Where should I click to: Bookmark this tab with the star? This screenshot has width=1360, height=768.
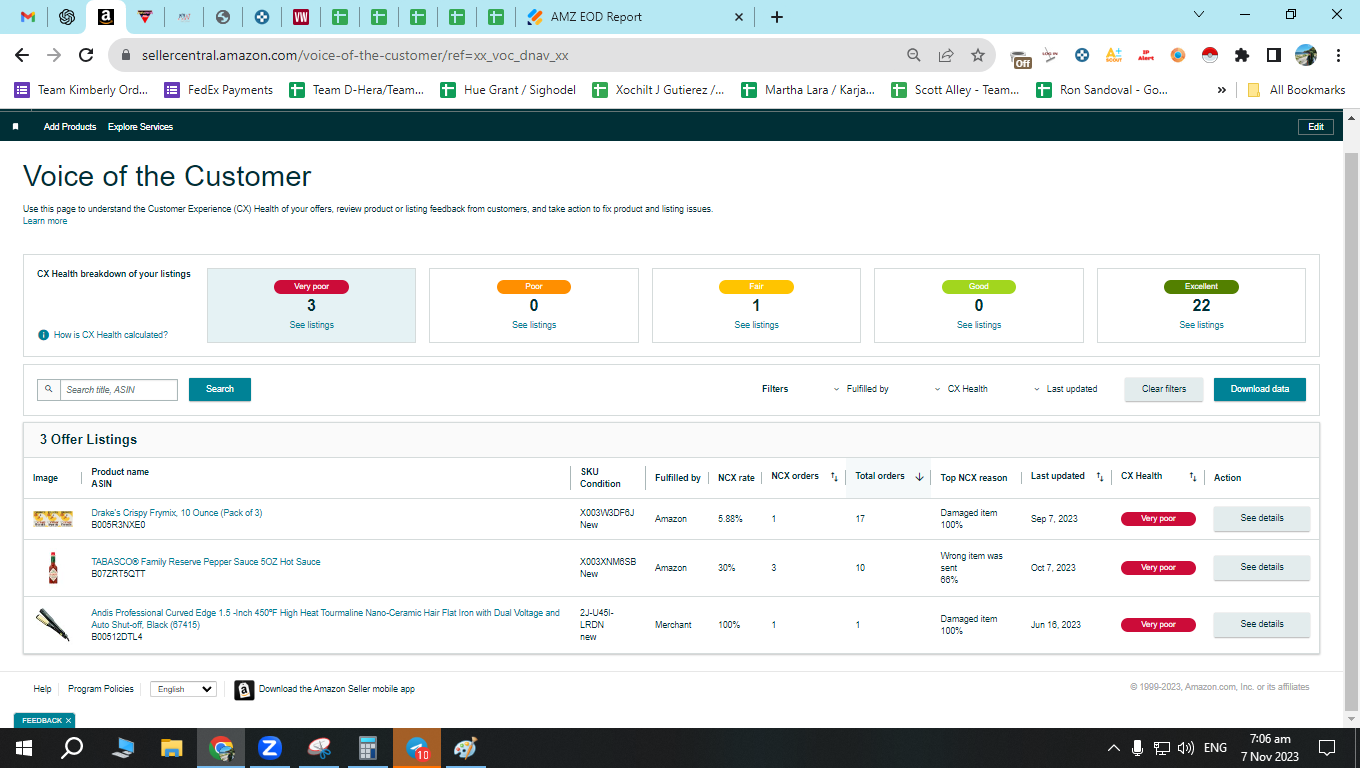tap(978, 55)
